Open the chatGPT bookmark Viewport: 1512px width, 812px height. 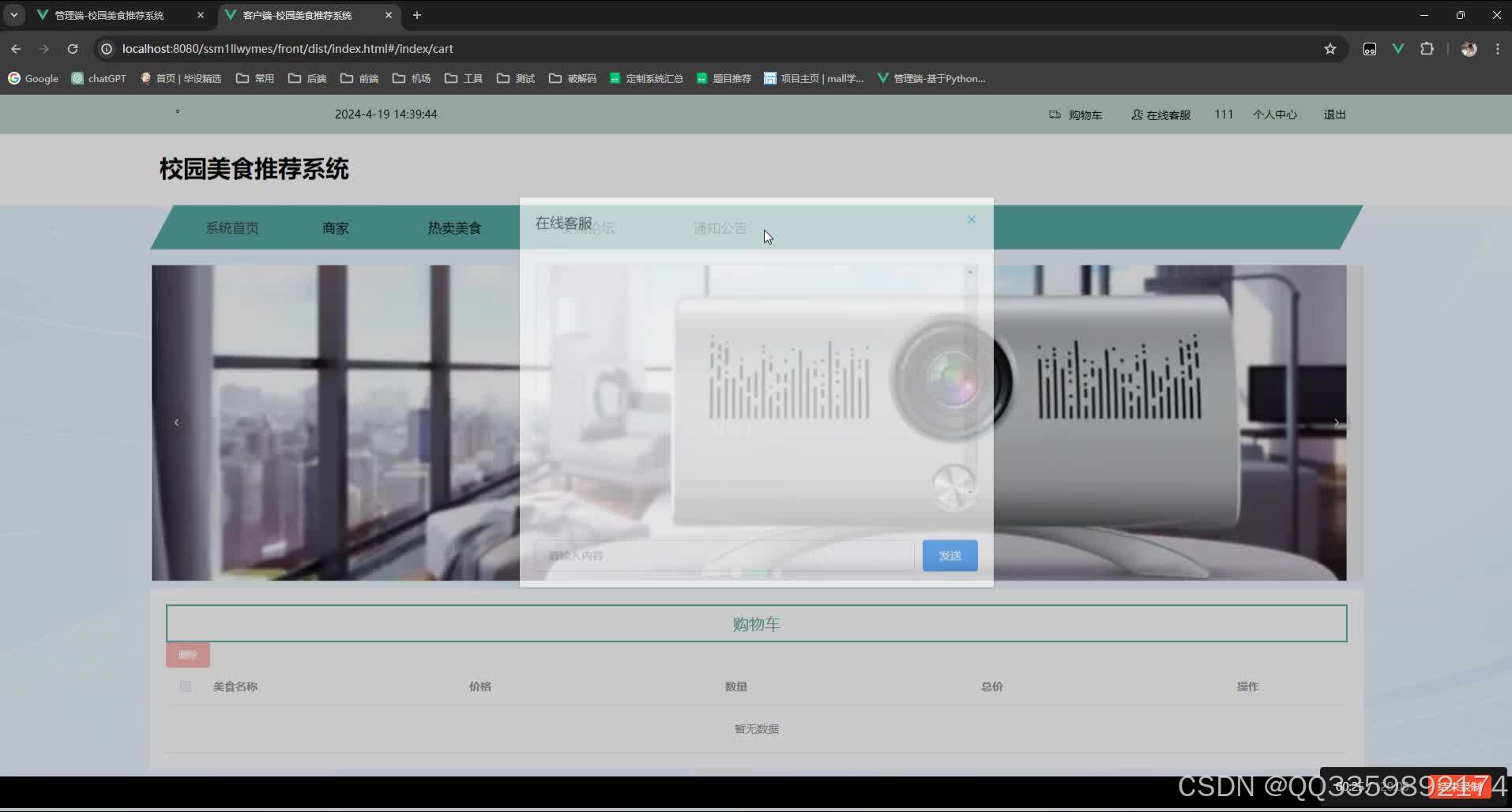[99, 78]
